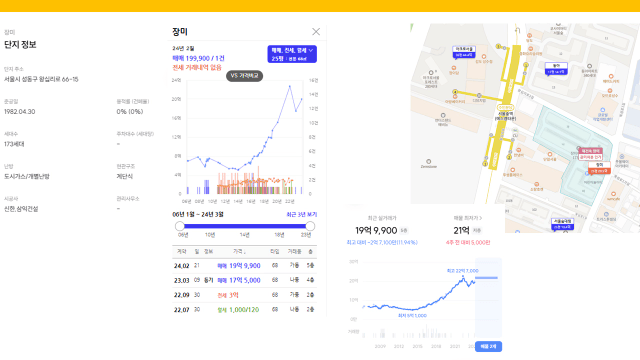Select the 22.09 전세 3억 row
Screen dimensions: 640x360
point(244,295)
